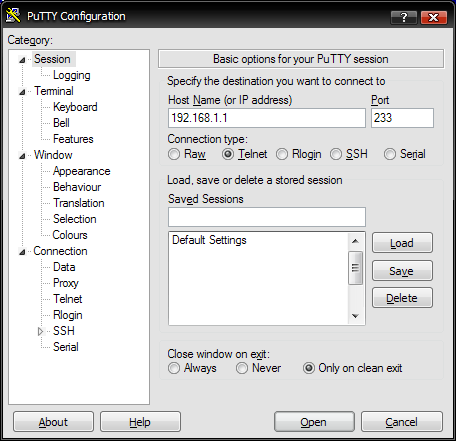The image size is (456, 441).
Task: Collapse the Window tree node
Action: [x=22, y=156]
